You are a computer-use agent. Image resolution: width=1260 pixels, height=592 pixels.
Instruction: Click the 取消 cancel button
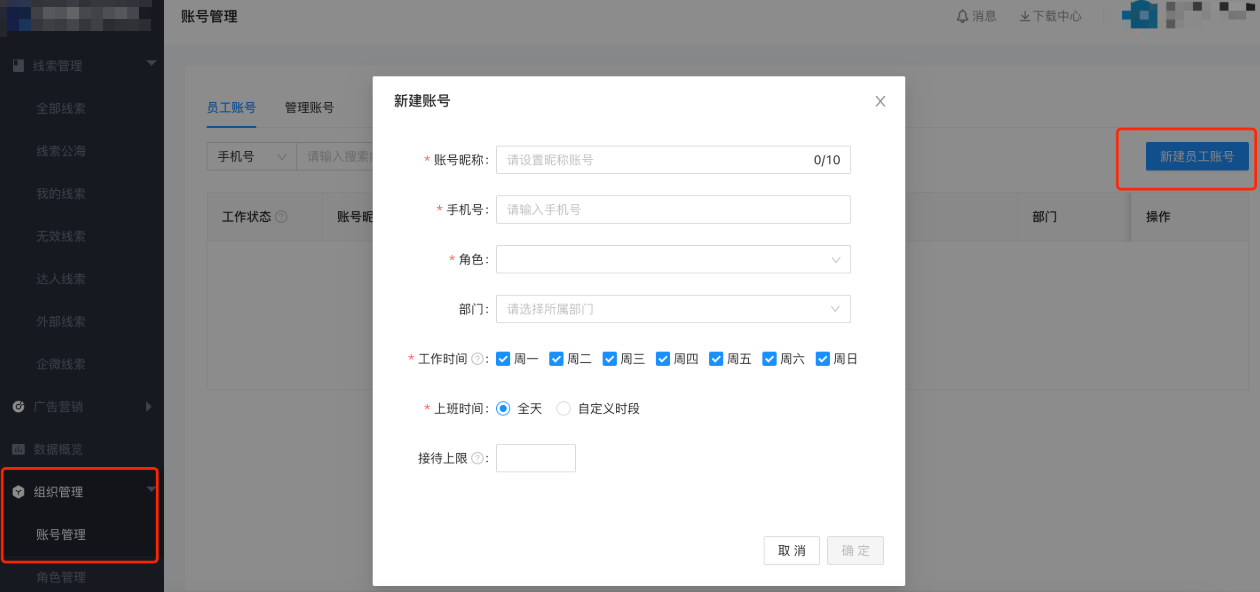point(791,550)
